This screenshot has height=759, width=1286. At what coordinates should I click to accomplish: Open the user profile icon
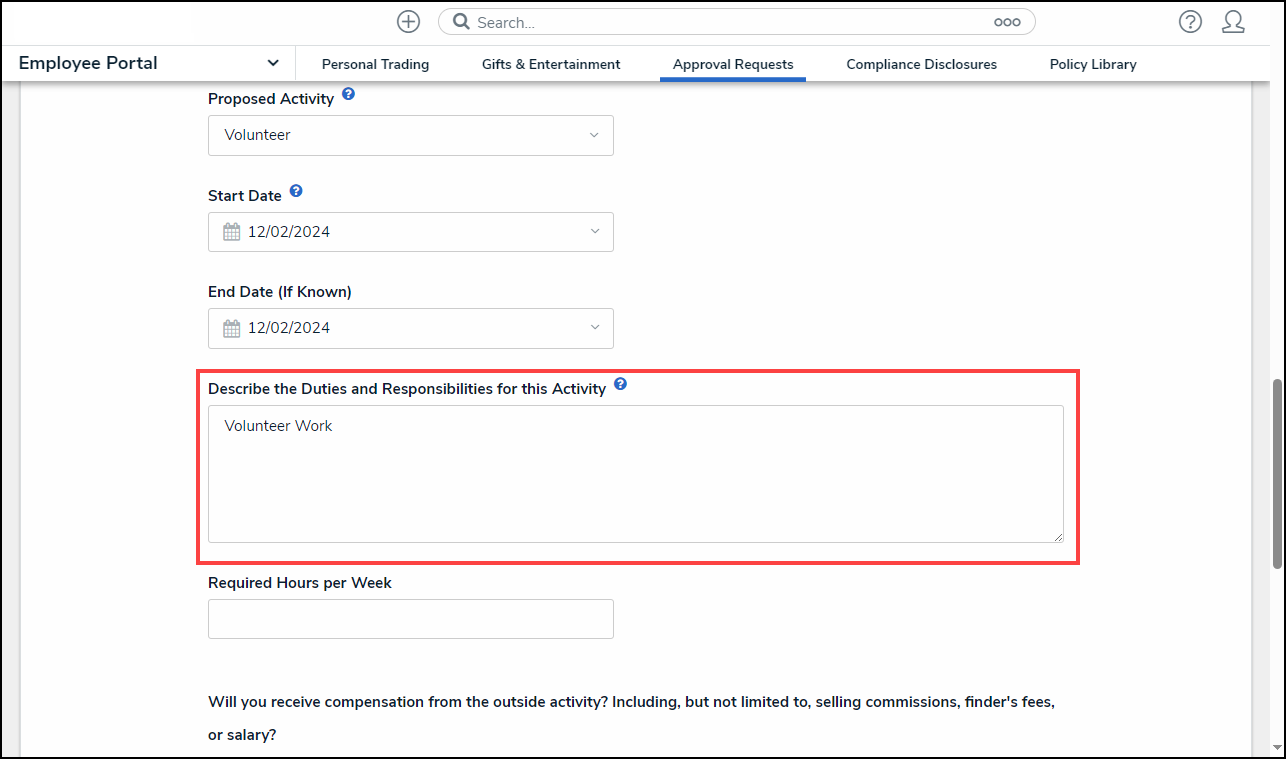point(1233,22)
